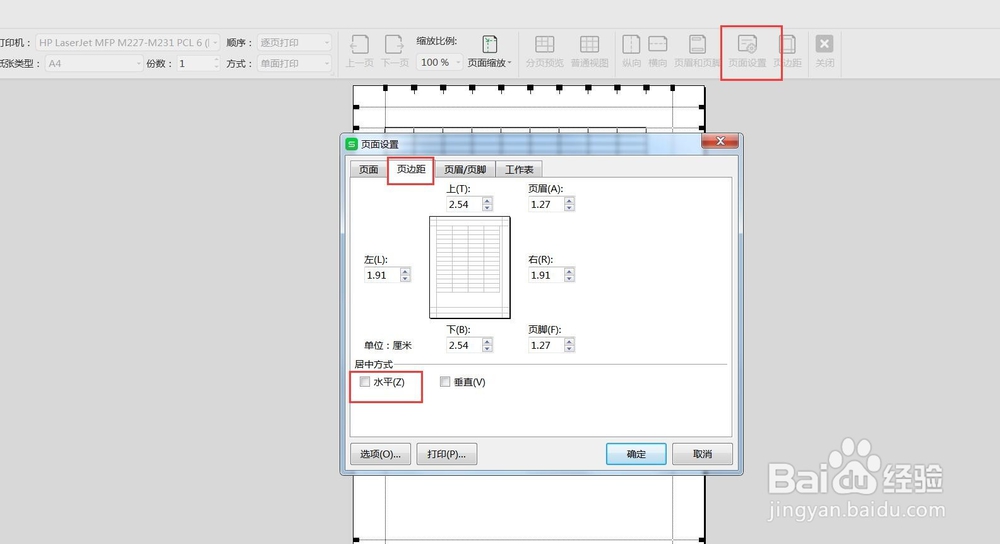Viewport: 1000px width, 544px height.
Task: Close print preview (关闭) icon
Action: (x=825, y=51)
